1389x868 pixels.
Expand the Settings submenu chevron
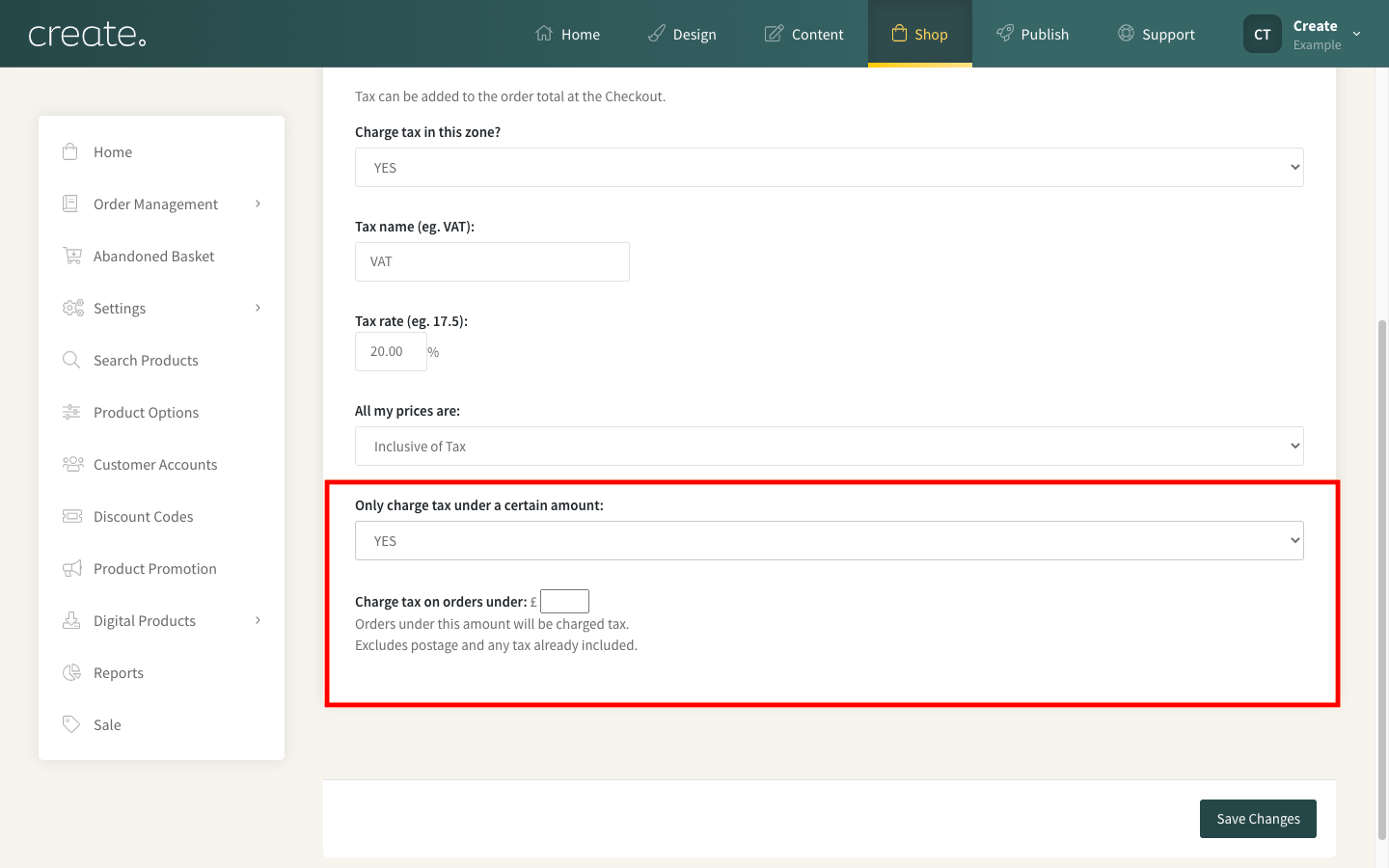point(258,308)
